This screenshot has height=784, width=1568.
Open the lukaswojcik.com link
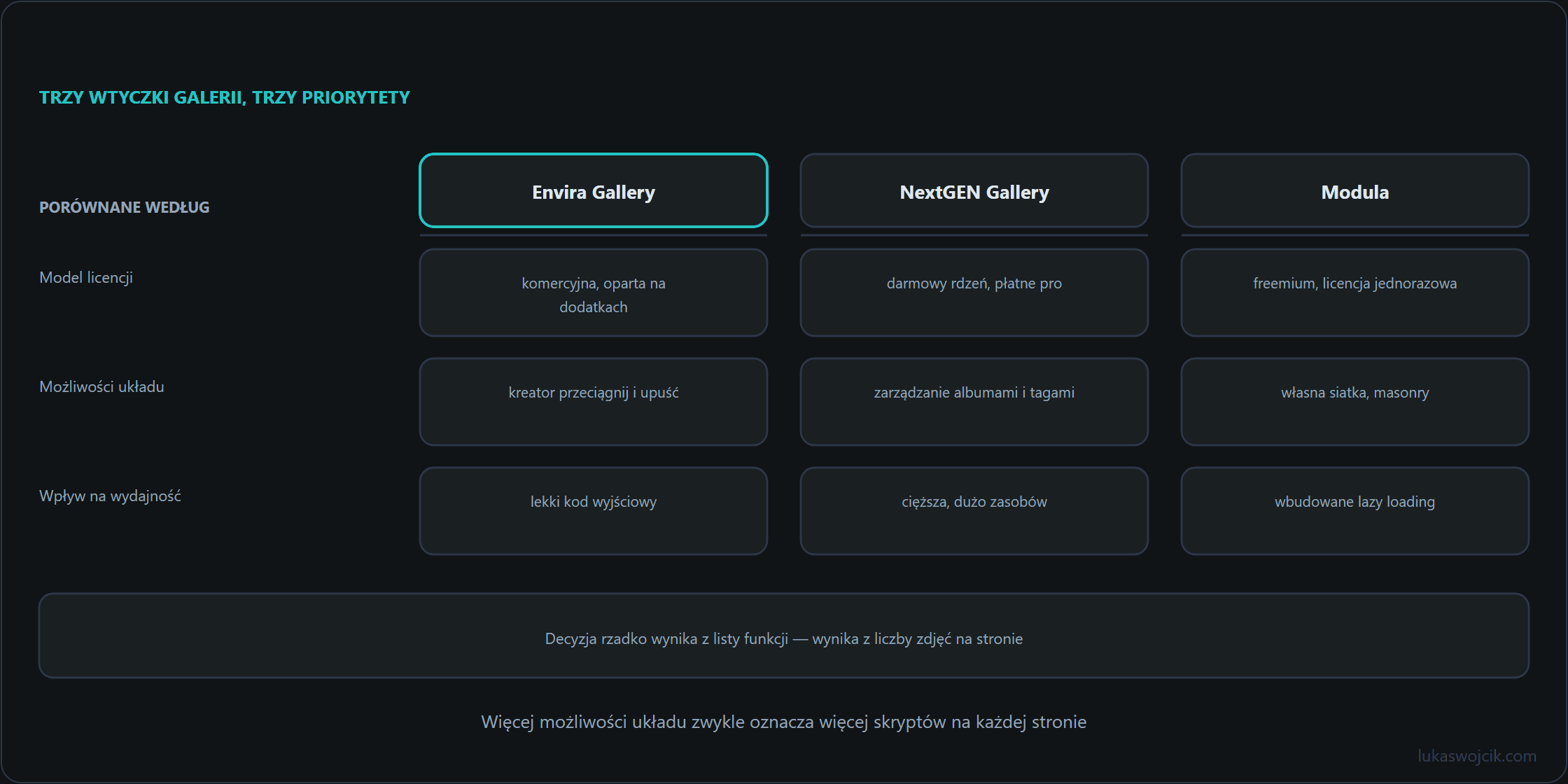pos(1477,756)
